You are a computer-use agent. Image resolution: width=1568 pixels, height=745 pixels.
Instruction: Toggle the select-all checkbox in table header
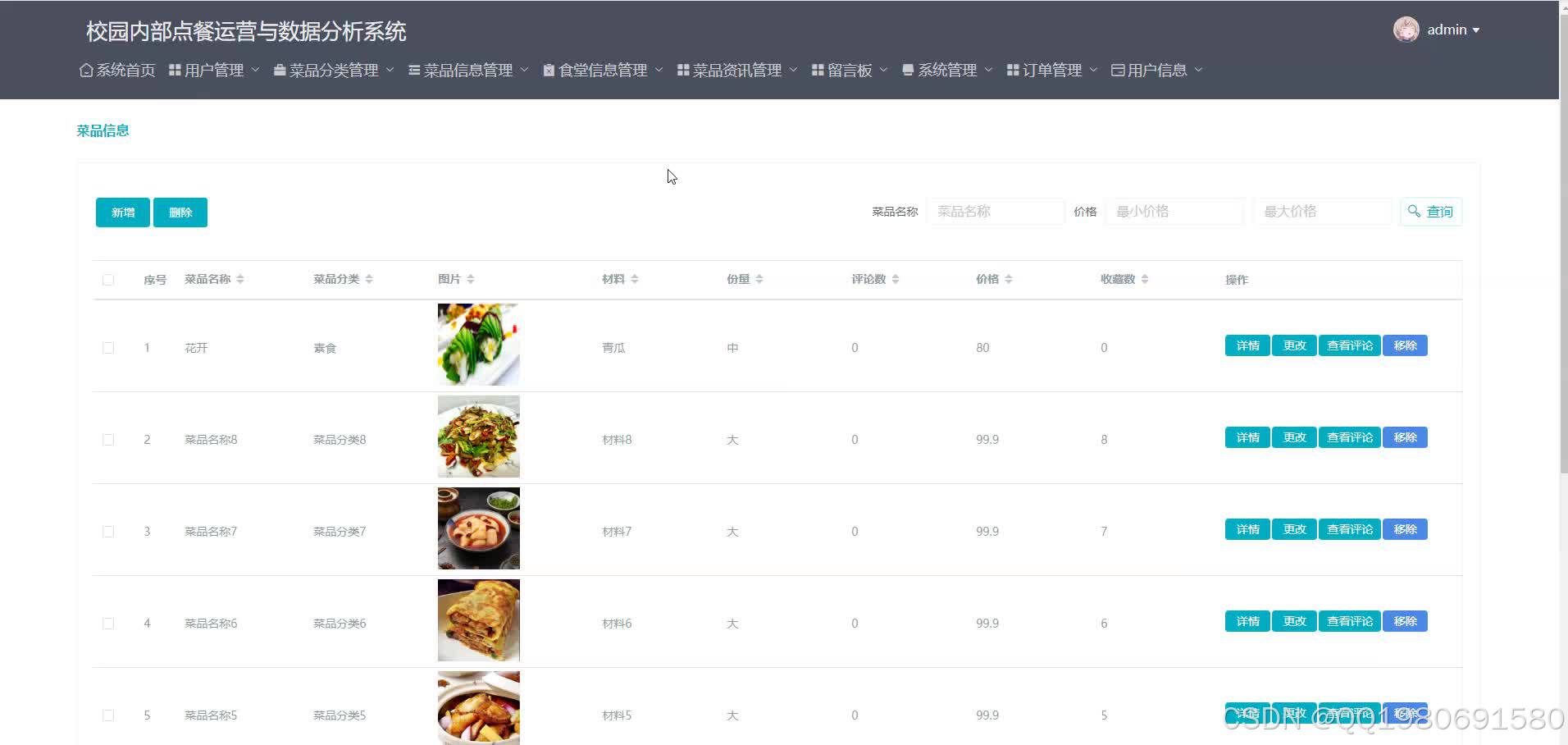point(108,279)
